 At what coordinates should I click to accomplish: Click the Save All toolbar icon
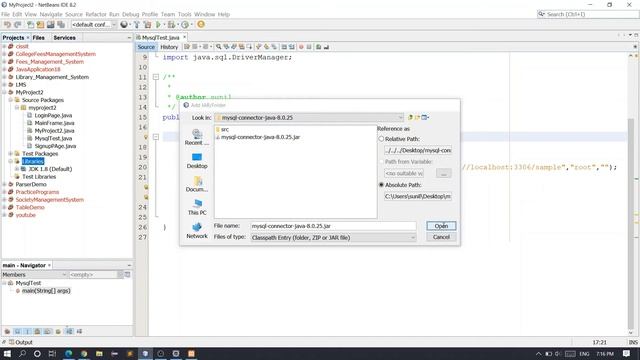coord(61,24)
